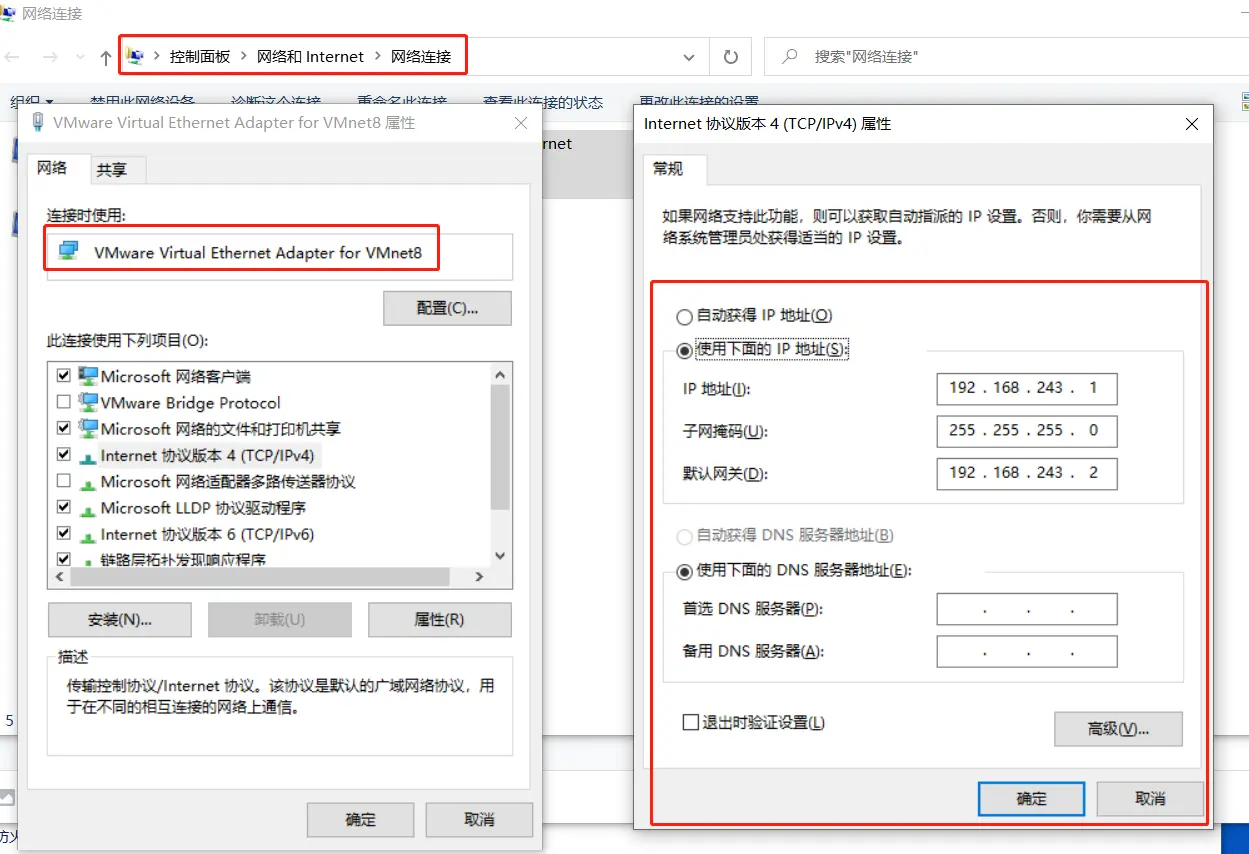Enable VMware Bridge Protocol checkbox
This screenshot has width=1249, height=854.
pos(64,402)
